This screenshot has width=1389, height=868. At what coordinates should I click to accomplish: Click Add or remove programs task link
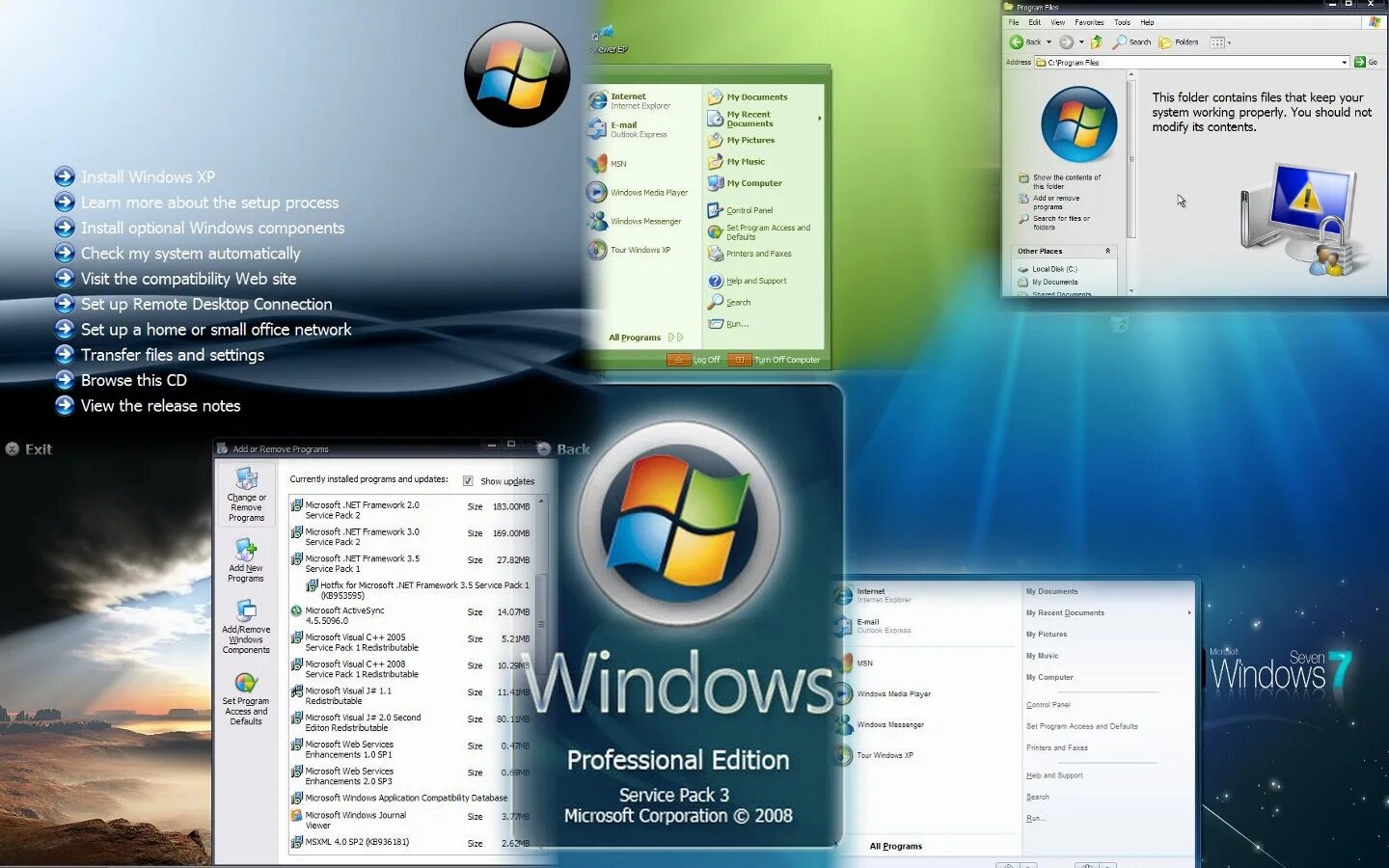click(x=1049, y=203)
